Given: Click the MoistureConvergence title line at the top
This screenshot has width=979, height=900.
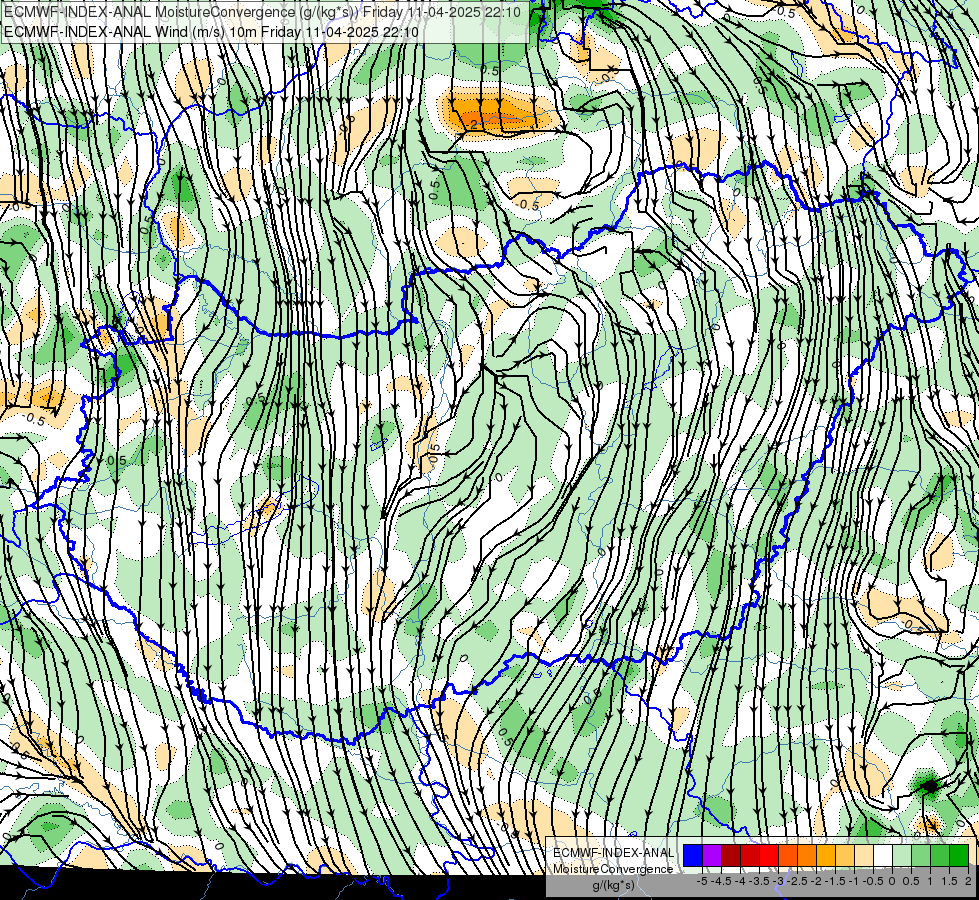Looking at the screenshot, I should pos(262,12).
